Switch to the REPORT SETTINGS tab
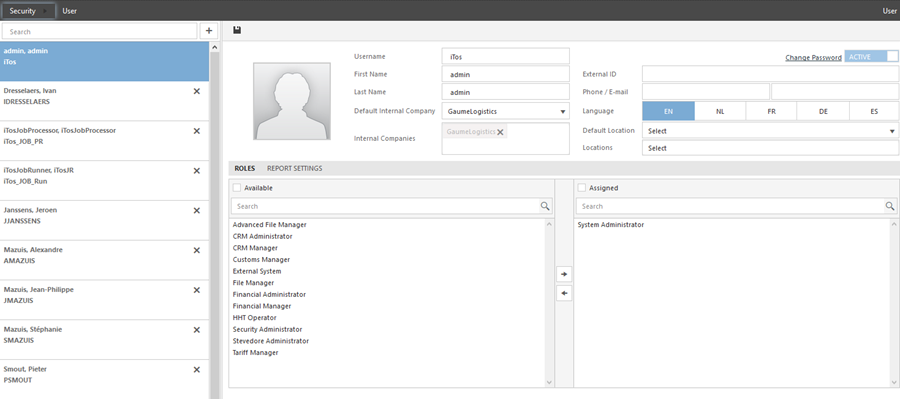The height and width of the screenshot is (399, 900). (x=294, y=169)
